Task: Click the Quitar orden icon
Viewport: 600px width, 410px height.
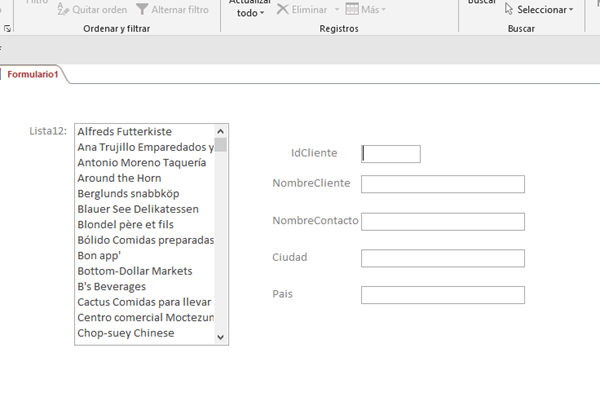Action: click(x=65, y=9)
